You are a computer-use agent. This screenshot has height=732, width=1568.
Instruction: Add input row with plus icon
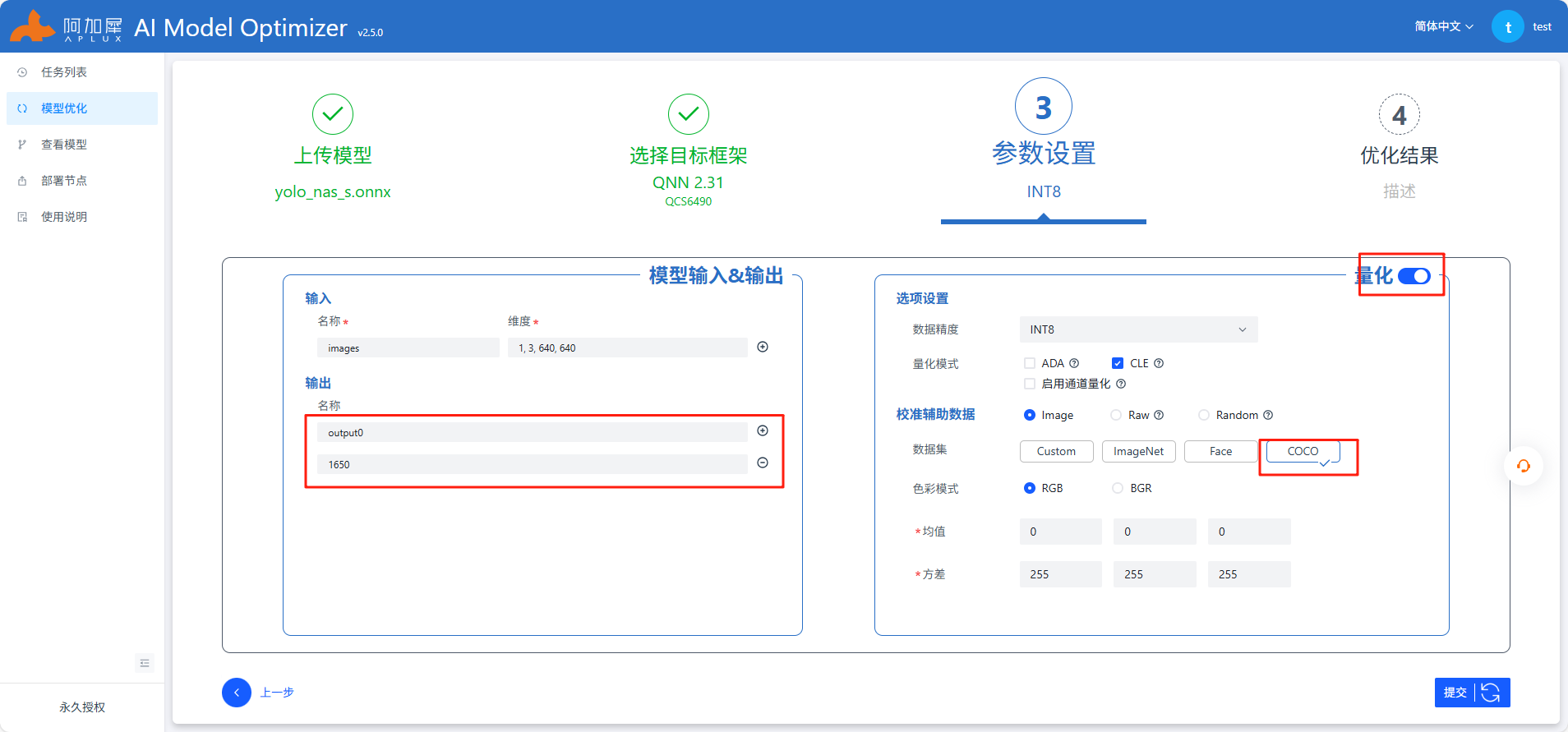(763, 347)
